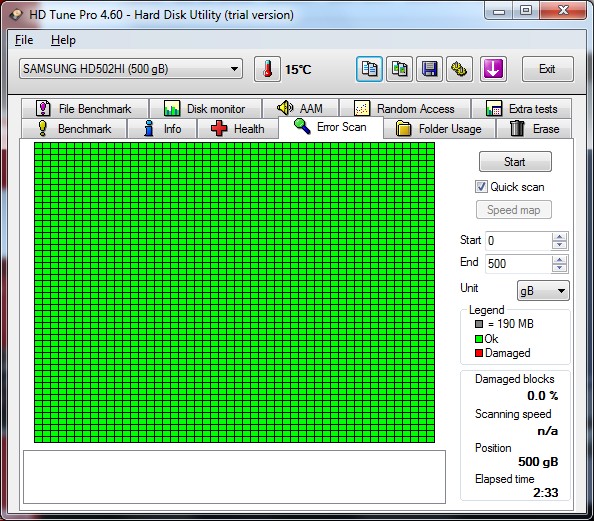Open the File menu
The width and height of the screenshot is (594, 521).
tap(24, 40)
